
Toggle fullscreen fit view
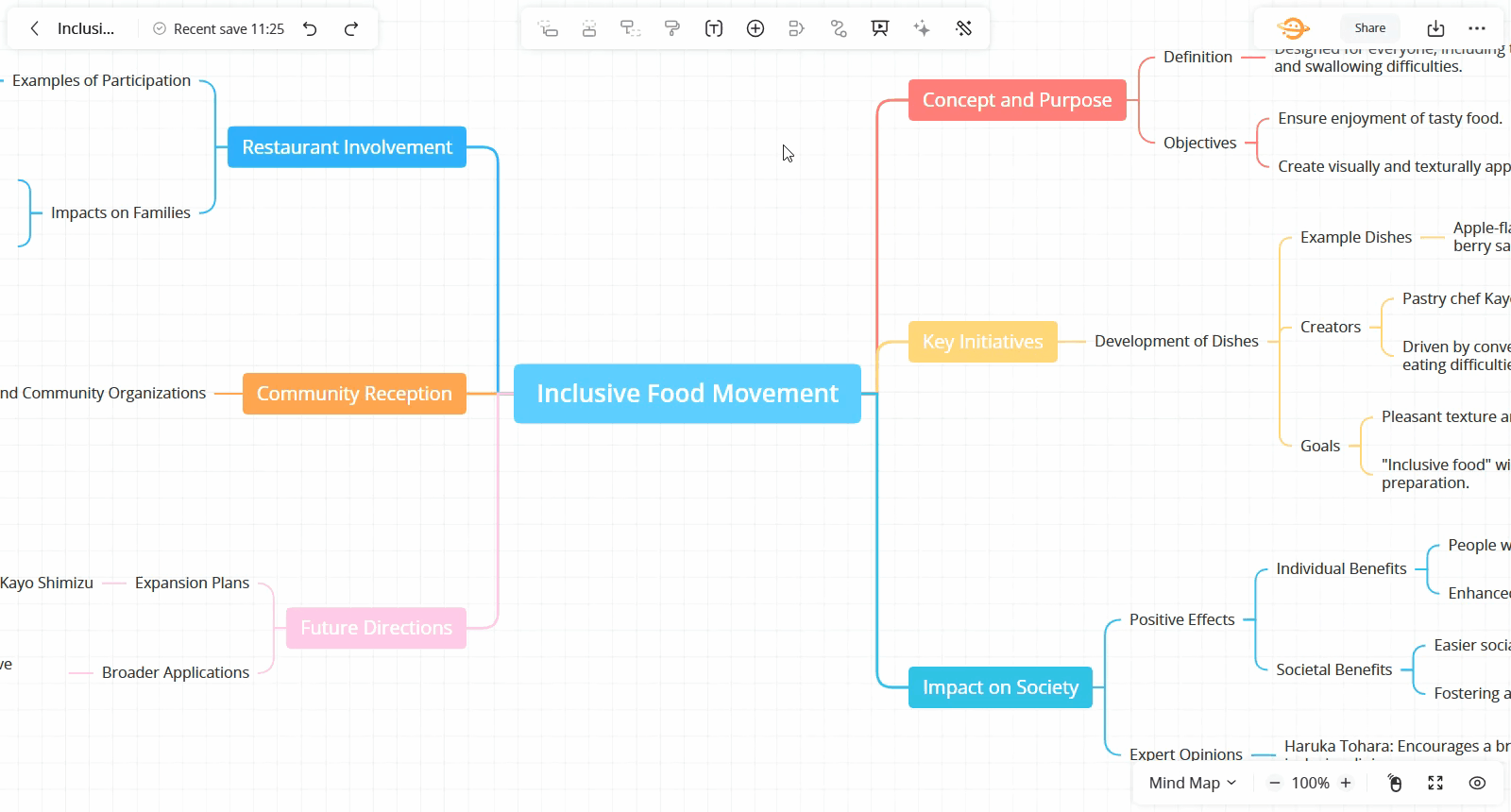click(1435, 783)
